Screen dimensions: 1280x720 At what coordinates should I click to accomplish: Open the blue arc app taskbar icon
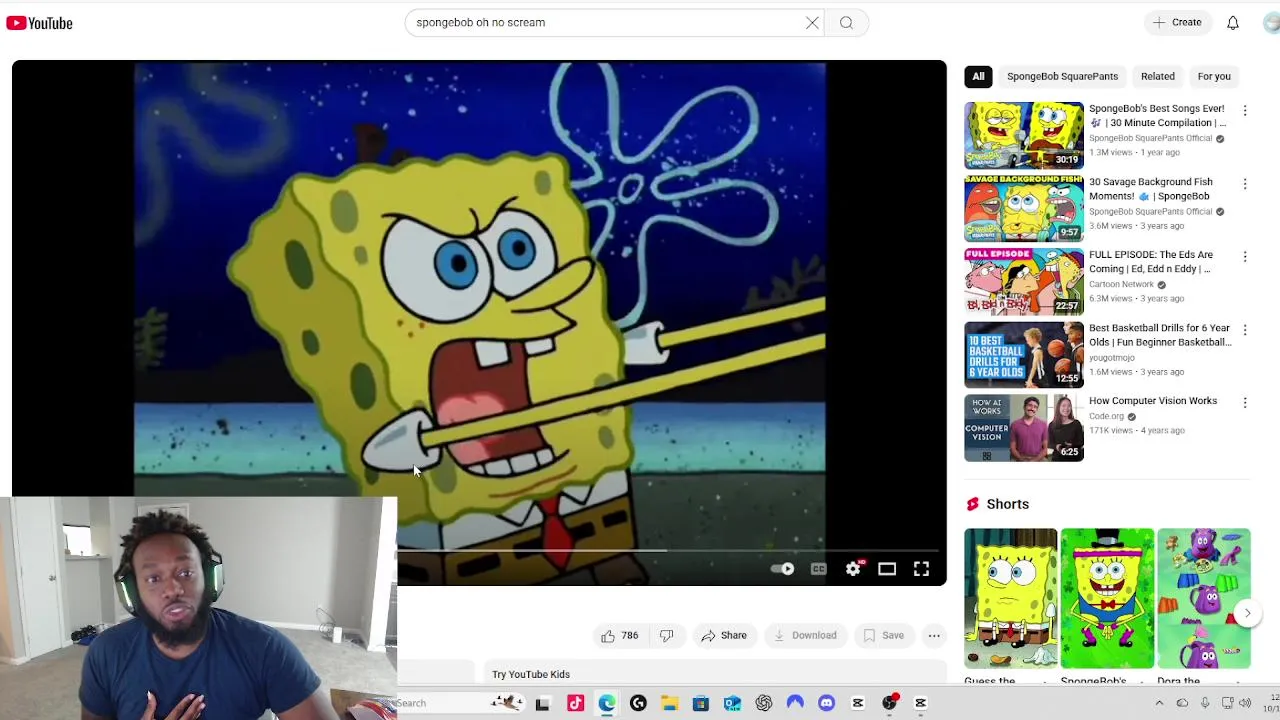(795, 704)
